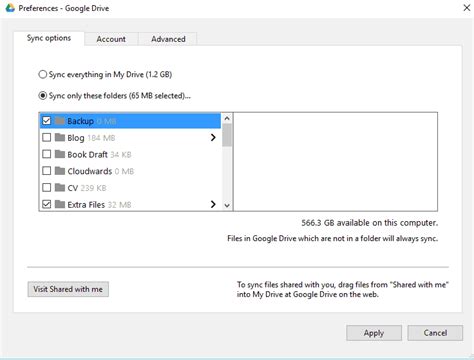Click the Cloudwards folder icon
The image size is (474, 360).
click(60, 171)
